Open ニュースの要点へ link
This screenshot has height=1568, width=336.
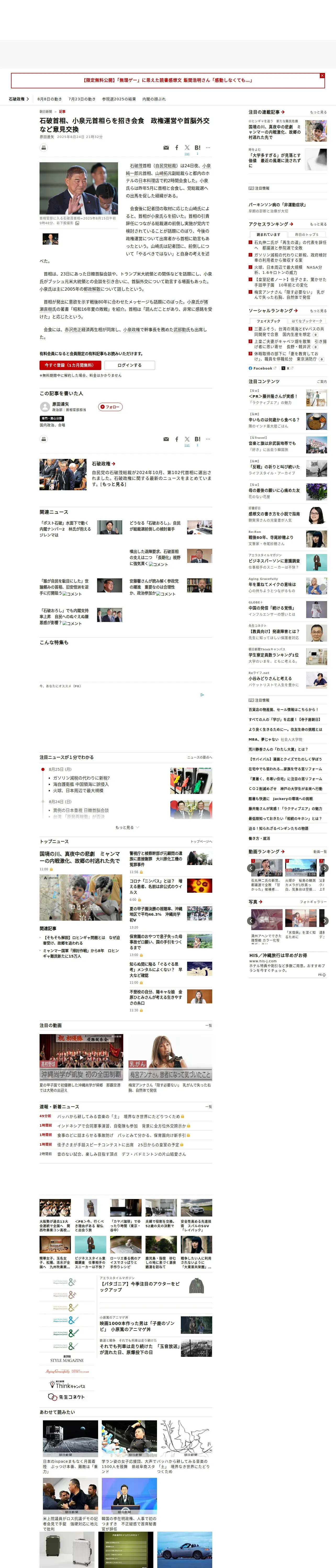tap(199, 758)
